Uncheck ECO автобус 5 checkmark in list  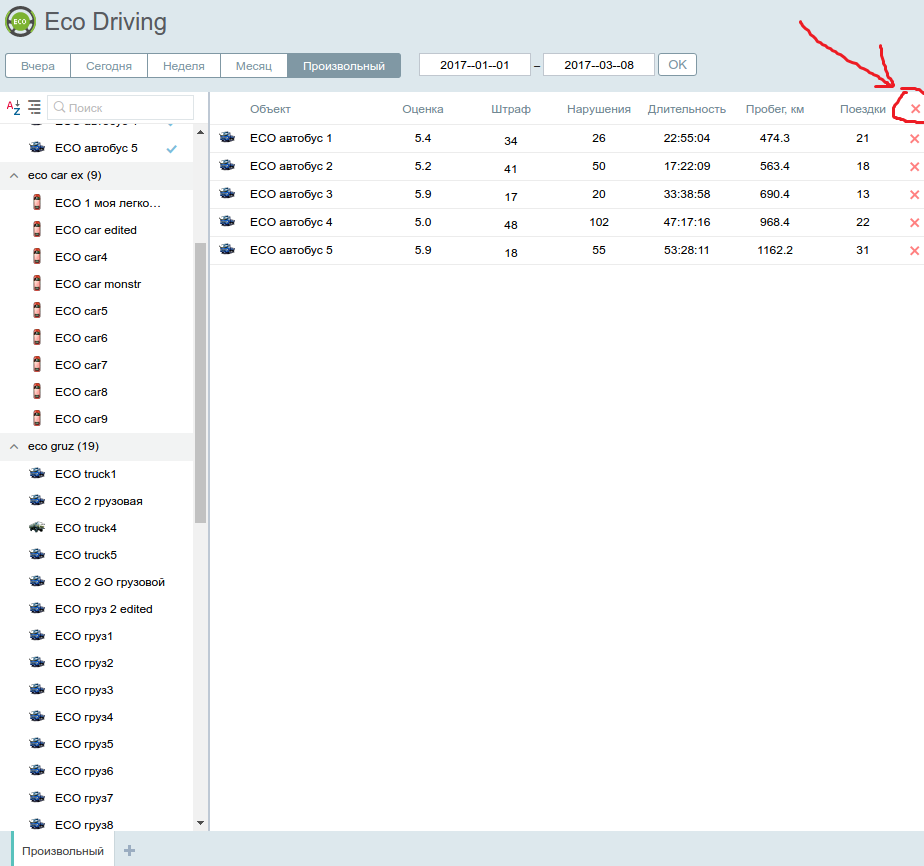(x=172, y=148)
